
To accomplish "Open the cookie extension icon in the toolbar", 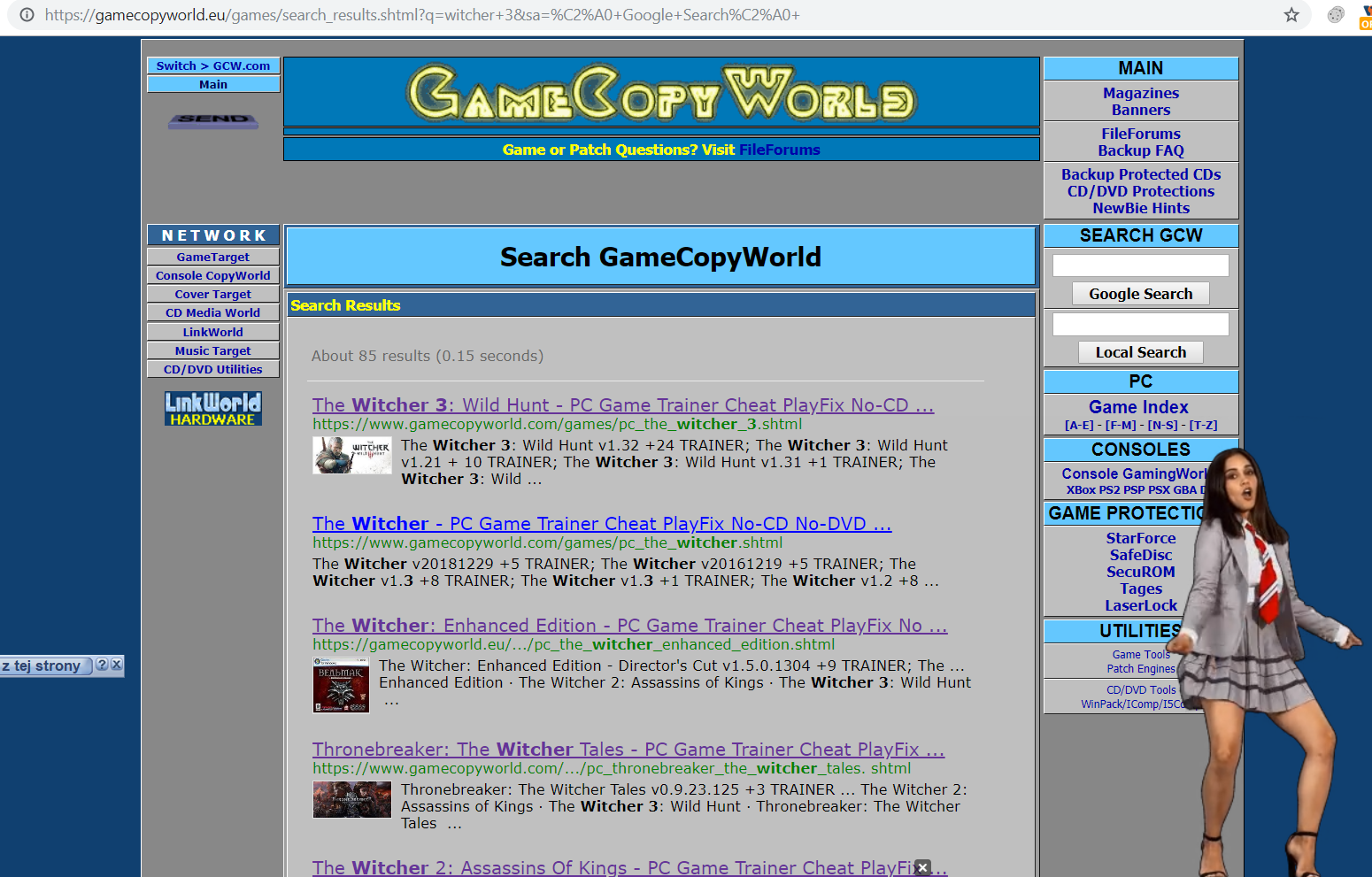I will click(1336, 15).
